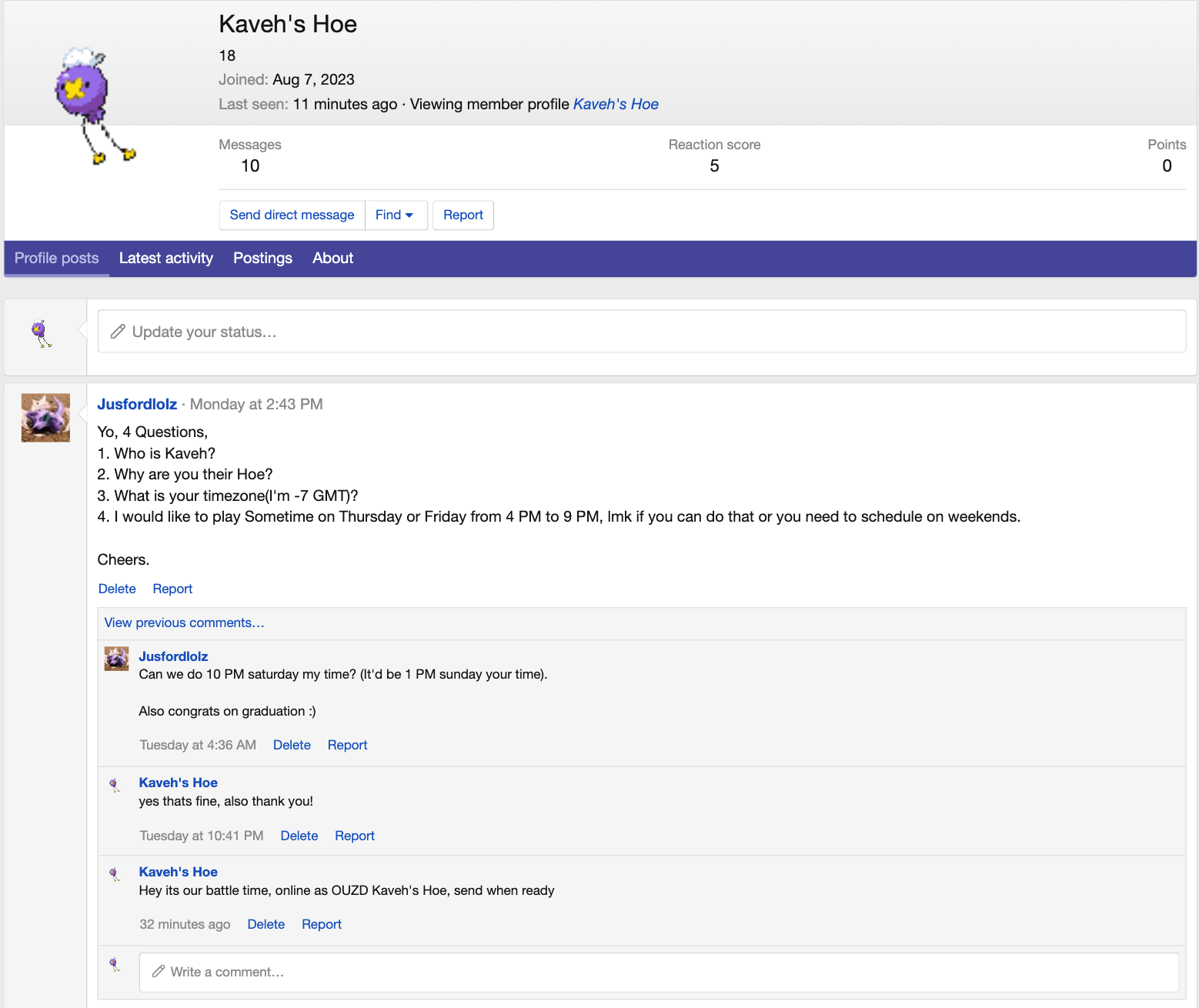Click the 'Monday at 2:43 PM' timestamp
Image resolution: width=1199 pixels, height=1008 pixels.
256,405
